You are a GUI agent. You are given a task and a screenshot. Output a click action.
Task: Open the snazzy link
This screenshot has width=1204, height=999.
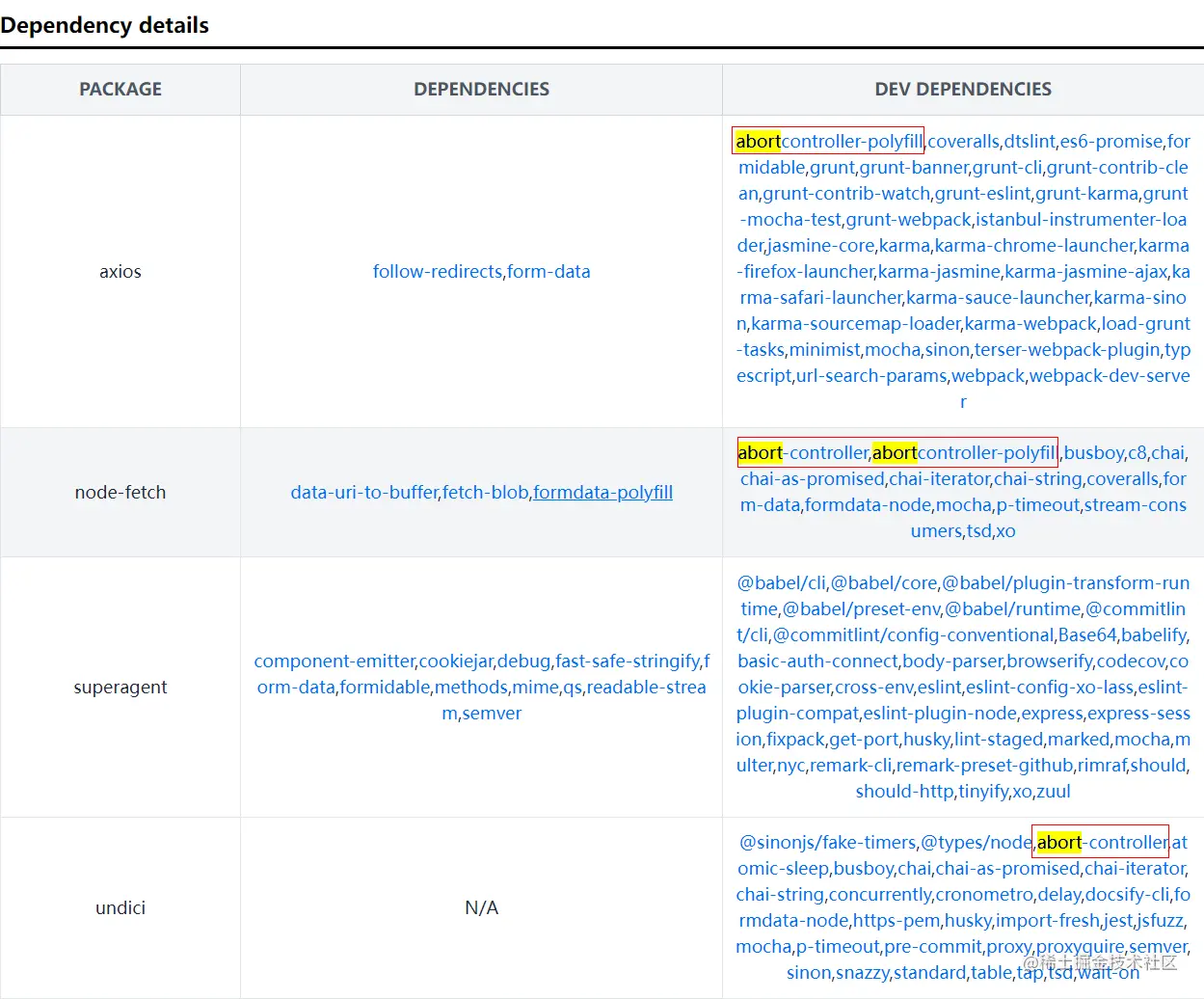point(863,972)
